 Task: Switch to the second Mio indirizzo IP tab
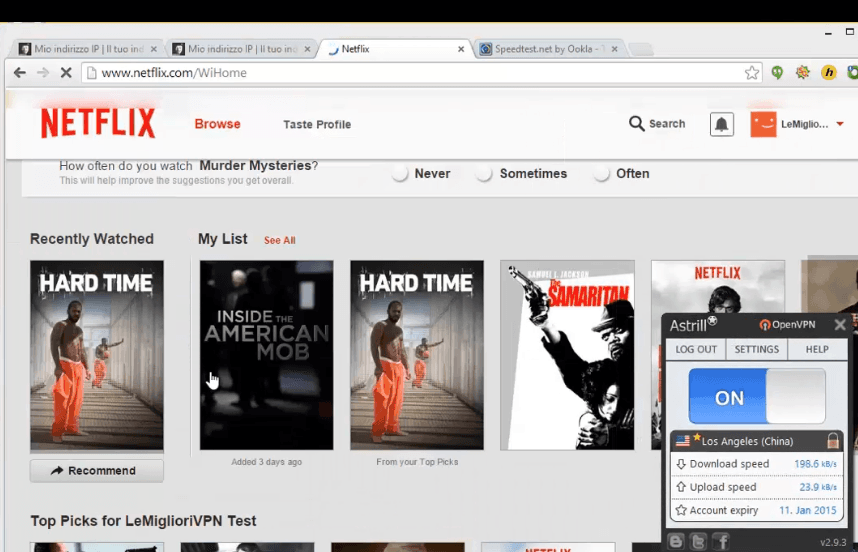[x=241, y=49]
